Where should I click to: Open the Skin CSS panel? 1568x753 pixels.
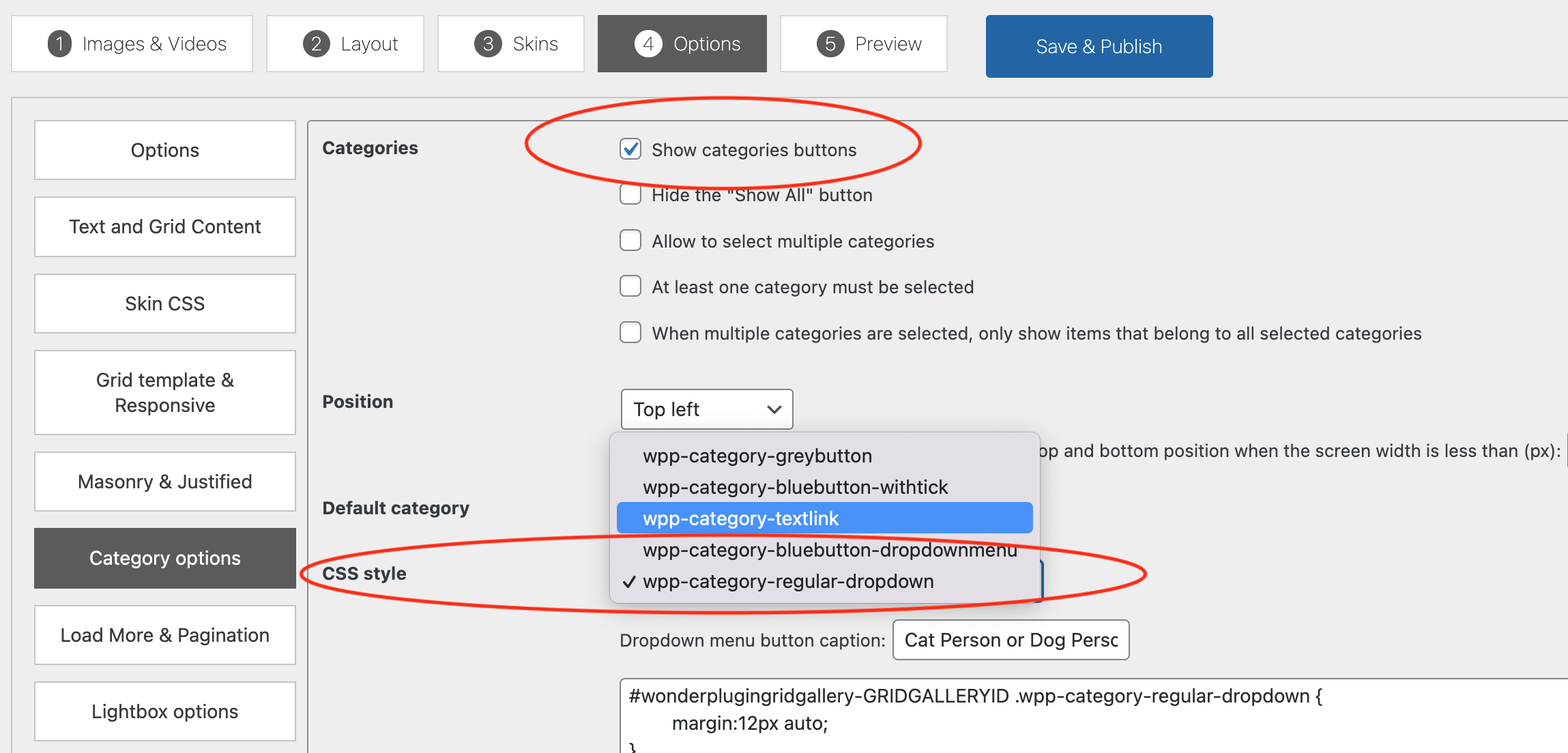point(164,303)
